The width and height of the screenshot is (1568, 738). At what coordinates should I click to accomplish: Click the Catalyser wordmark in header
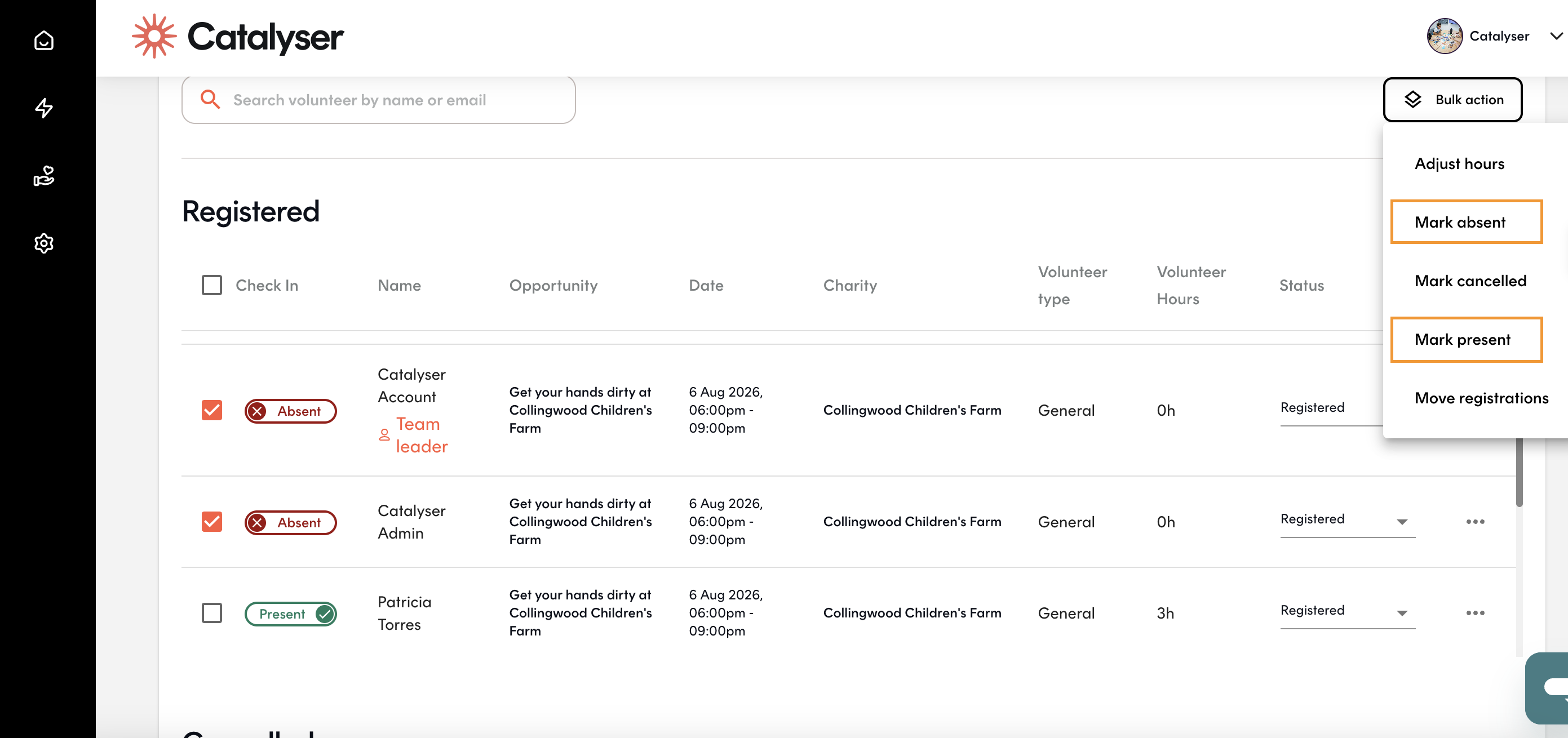[265, 37]
